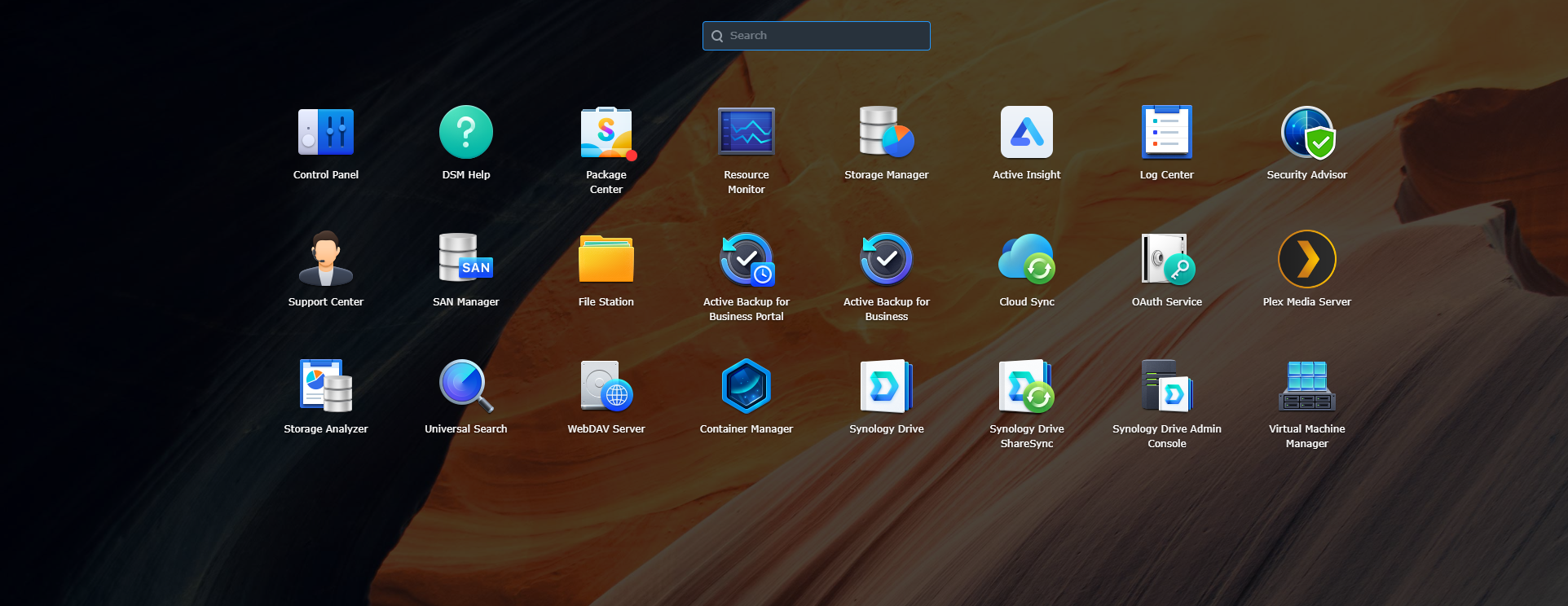Click the Search field at the top
Screen dimensions: 1568x606
817,36
